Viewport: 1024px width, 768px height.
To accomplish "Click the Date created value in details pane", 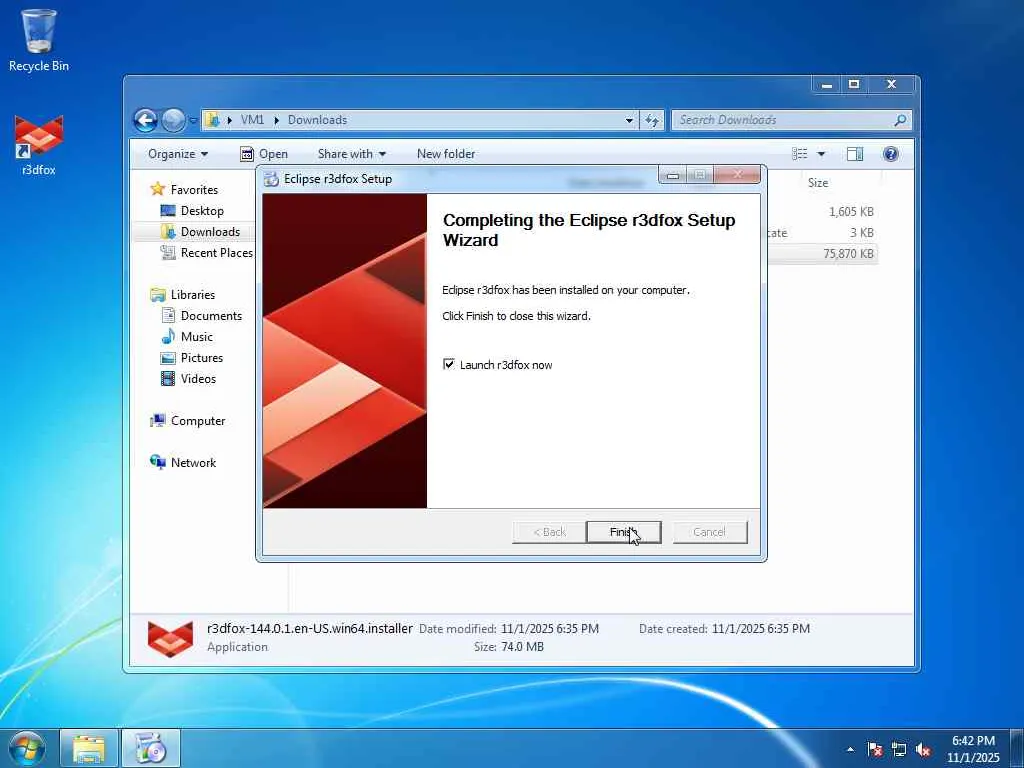I will tap(760, 628).
